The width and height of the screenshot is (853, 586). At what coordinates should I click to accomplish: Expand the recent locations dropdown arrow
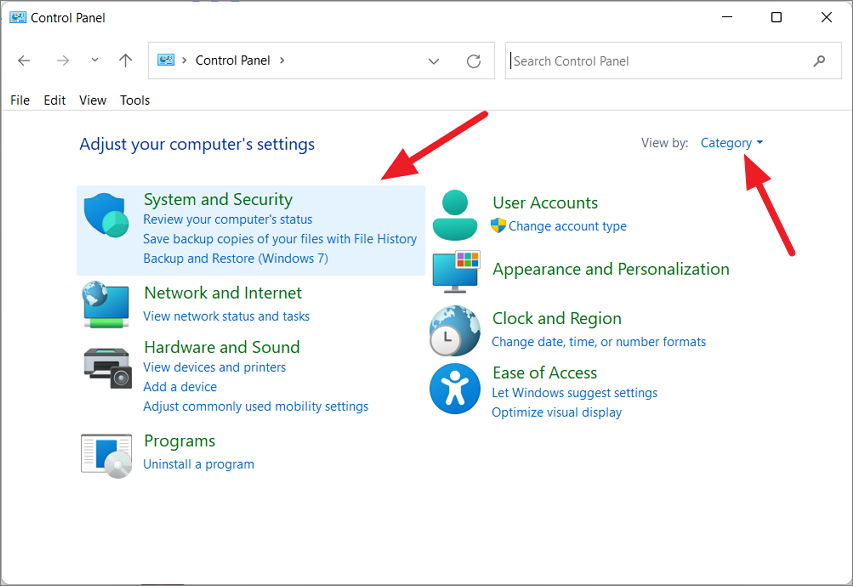point(95,60)
